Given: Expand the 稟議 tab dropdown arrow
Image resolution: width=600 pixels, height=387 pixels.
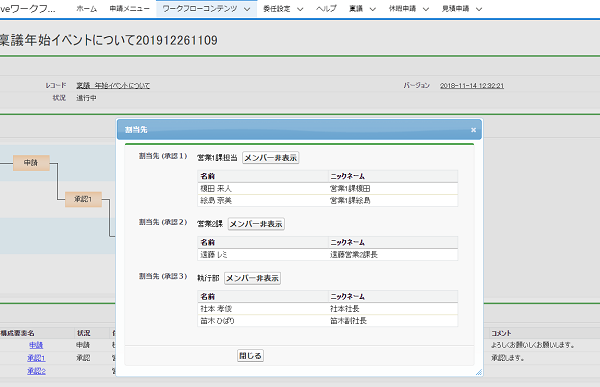Looking at the screenshot, I should click(x=372, y=9).
